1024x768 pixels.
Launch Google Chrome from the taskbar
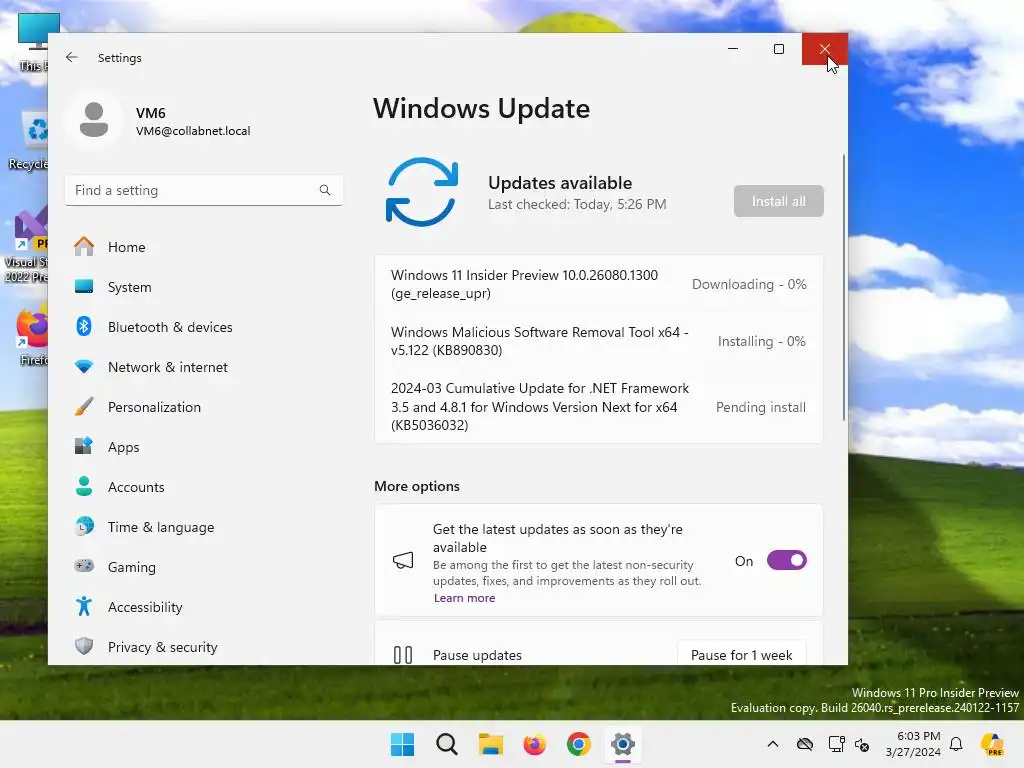(579, 744)
